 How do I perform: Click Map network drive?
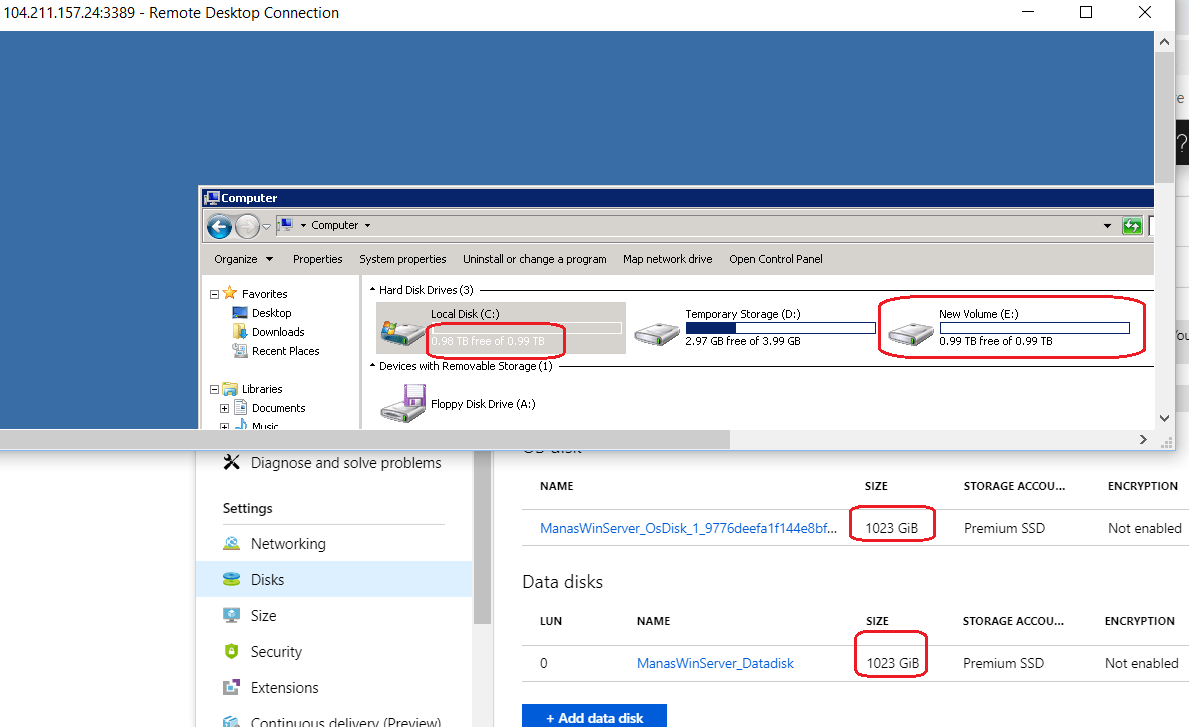tap(667, 259)
